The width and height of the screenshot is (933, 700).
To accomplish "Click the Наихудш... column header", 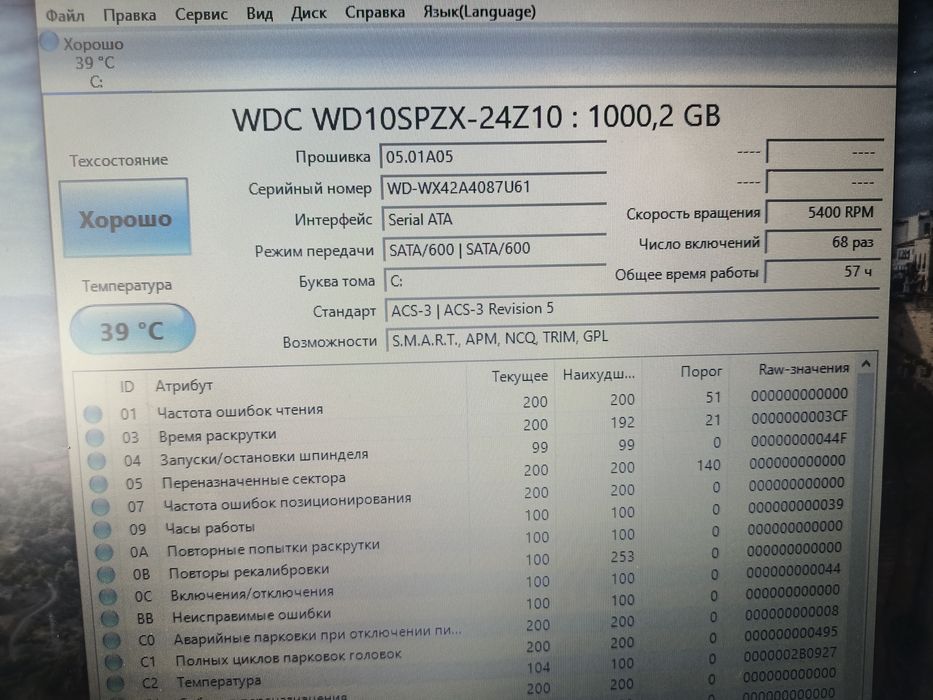I will tap(599, 374).
